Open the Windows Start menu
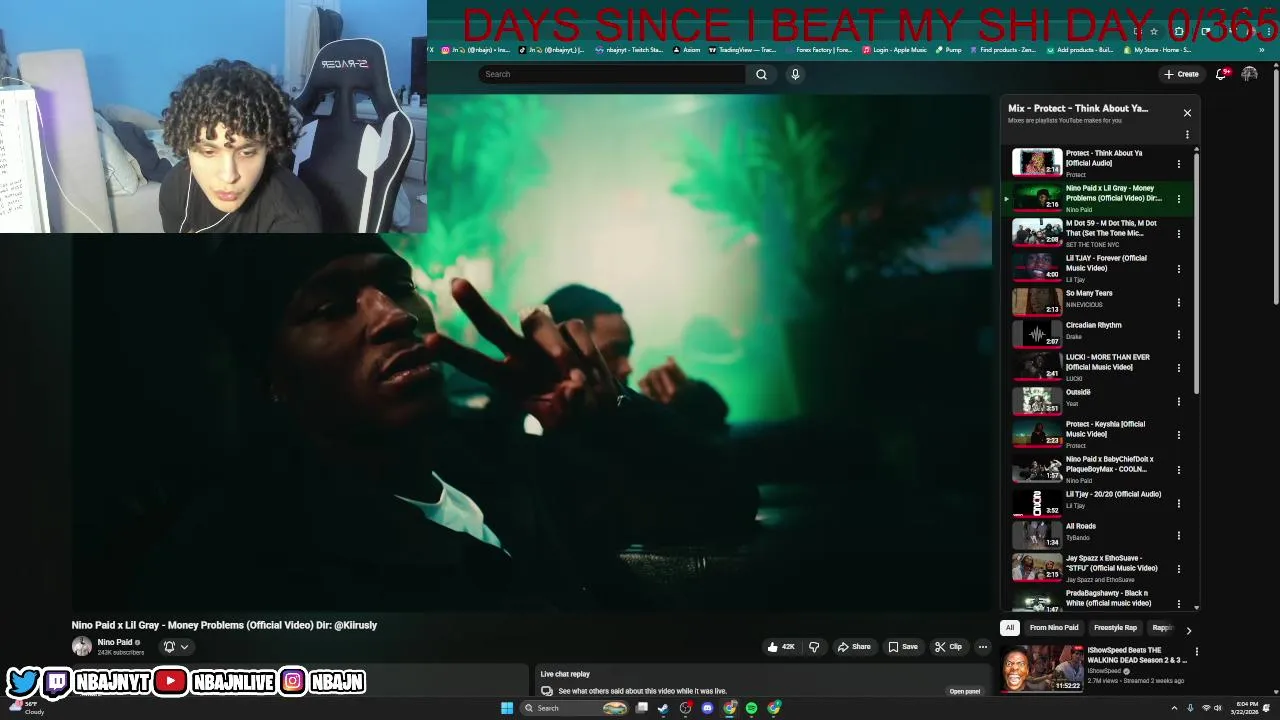Image resolution: width=1280 pixels, height=720 pixels. coord(507,708)
